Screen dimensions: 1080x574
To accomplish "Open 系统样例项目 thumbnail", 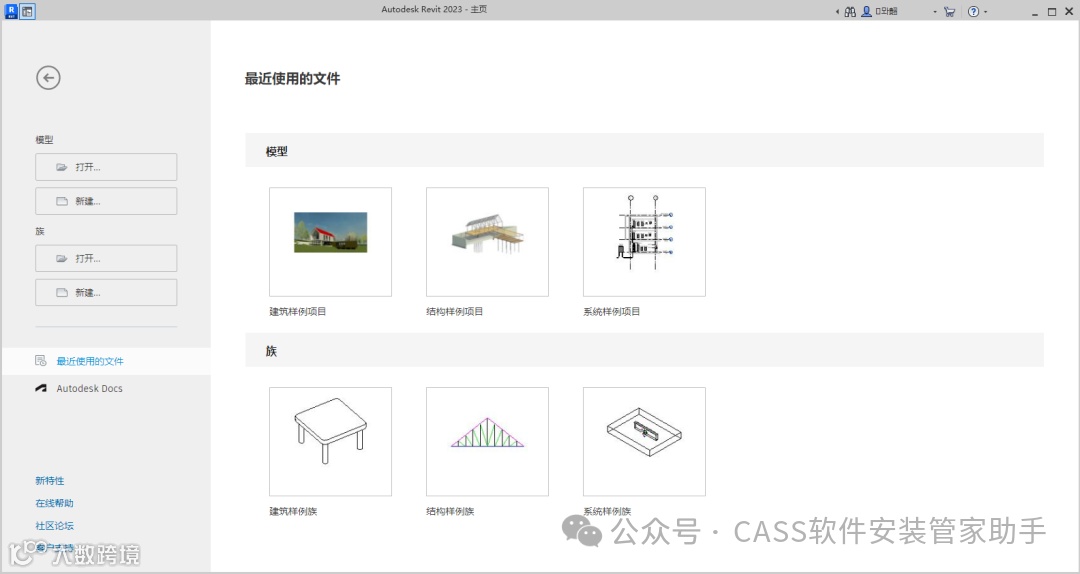I will point(645,242).
